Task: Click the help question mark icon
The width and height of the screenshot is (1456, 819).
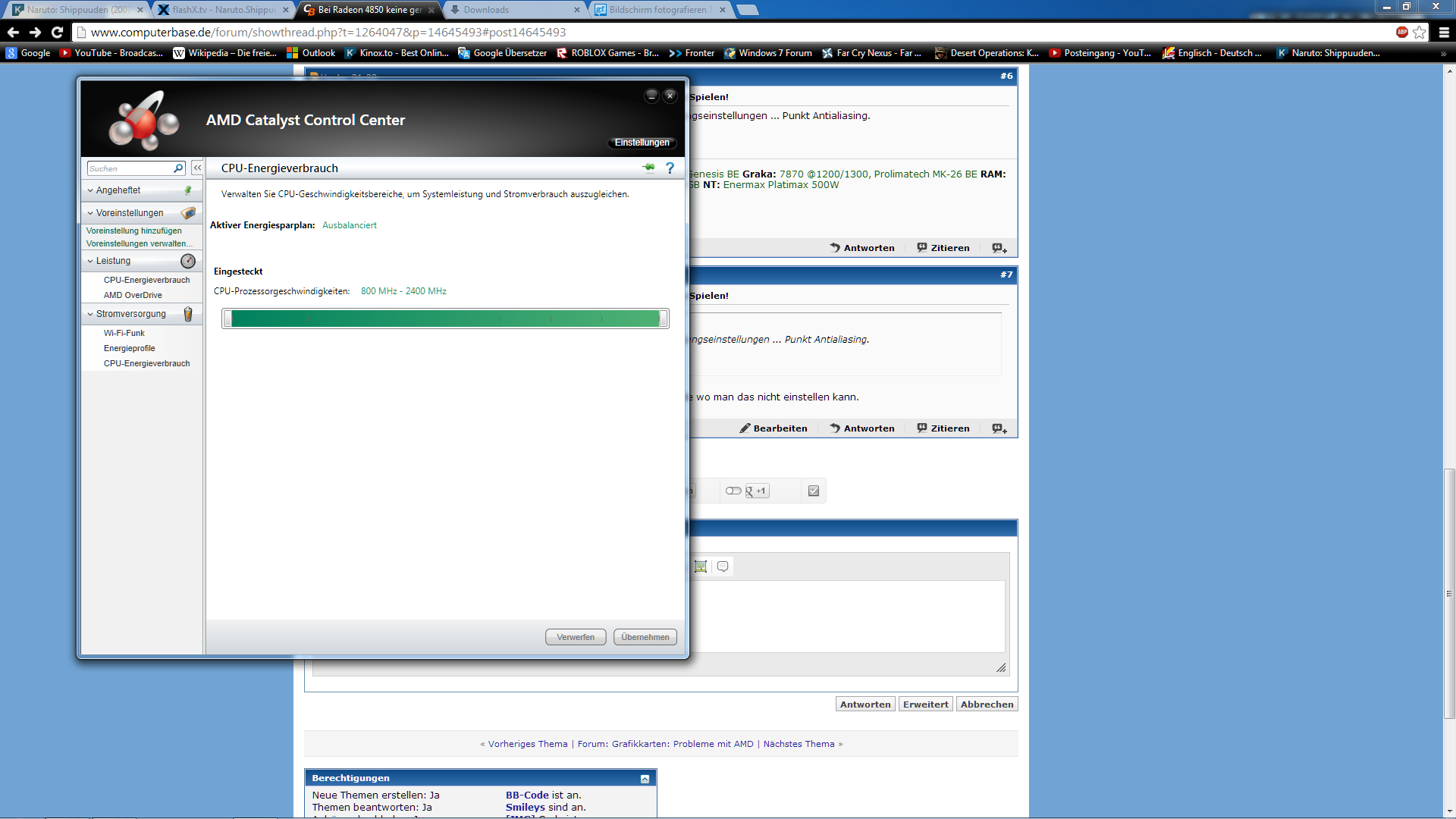Action: point(670,168)
